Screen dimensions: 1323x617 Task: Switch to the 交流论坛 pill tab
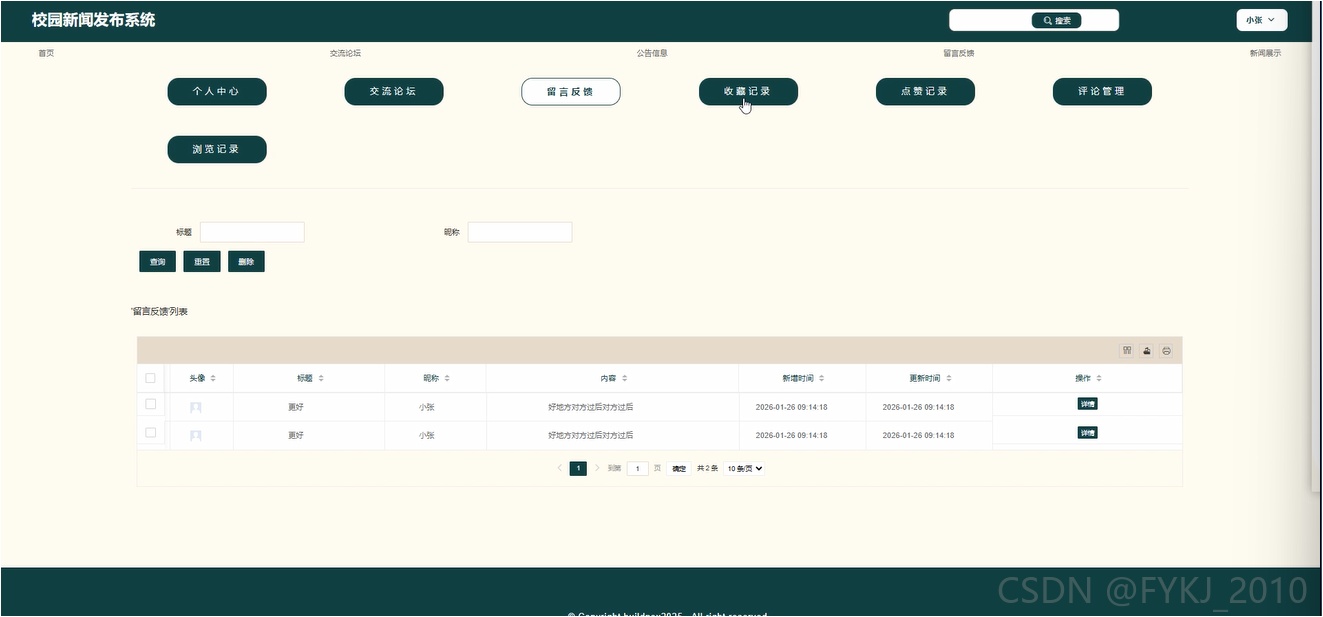[394, 91]
